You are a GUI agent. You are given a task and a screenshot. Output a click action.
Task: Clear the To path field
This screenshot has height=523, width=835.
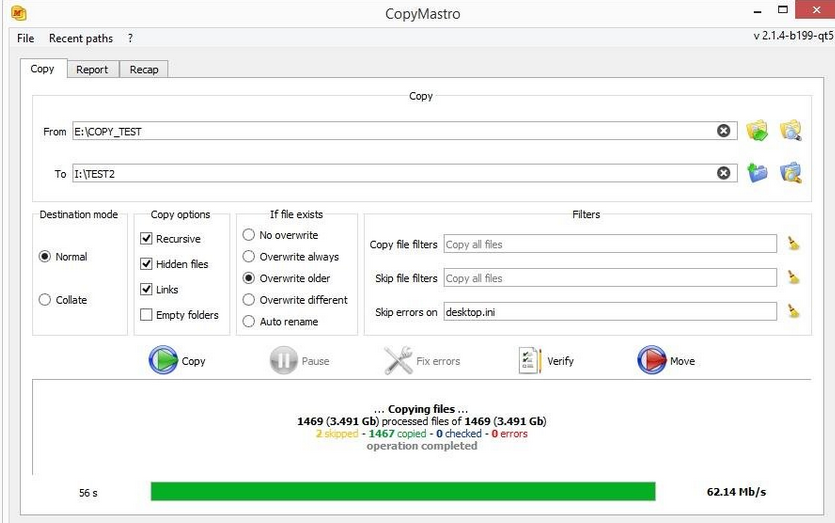[x=723, y=173]
